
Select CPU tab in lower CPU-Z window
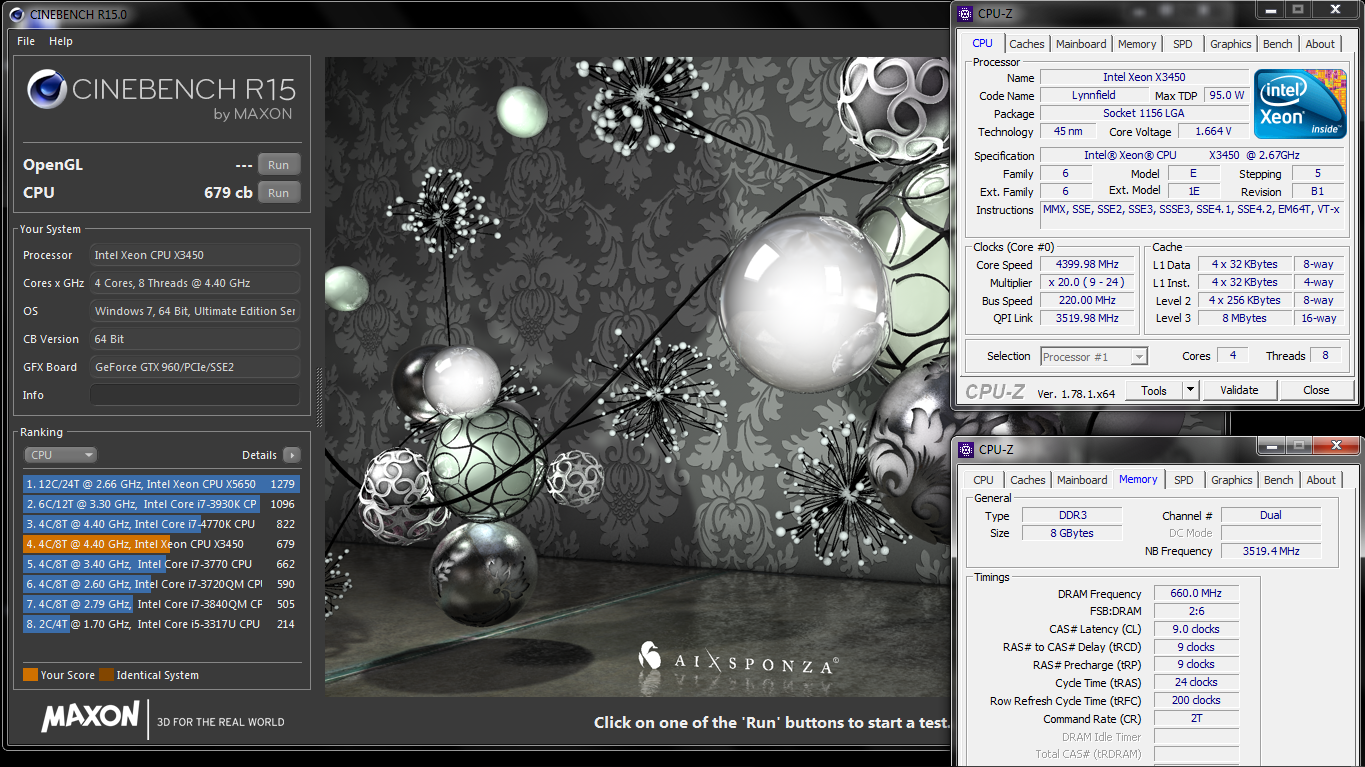click(984, 480)
